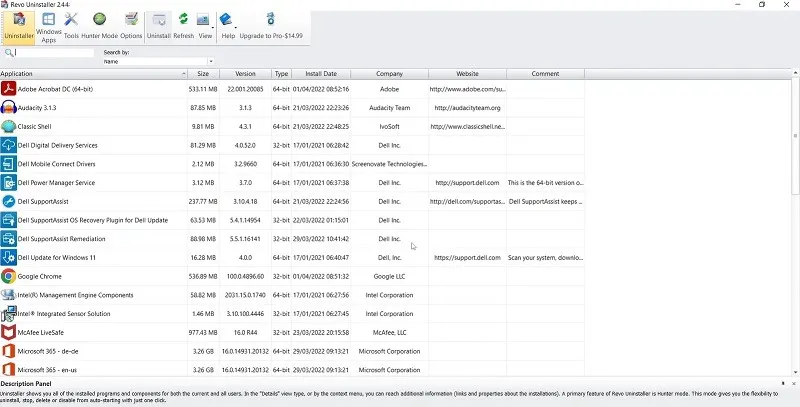Select Dell SupportAssist OS Recovery Plugin icon
800x407 pixels.
click(x=9, y=220)
